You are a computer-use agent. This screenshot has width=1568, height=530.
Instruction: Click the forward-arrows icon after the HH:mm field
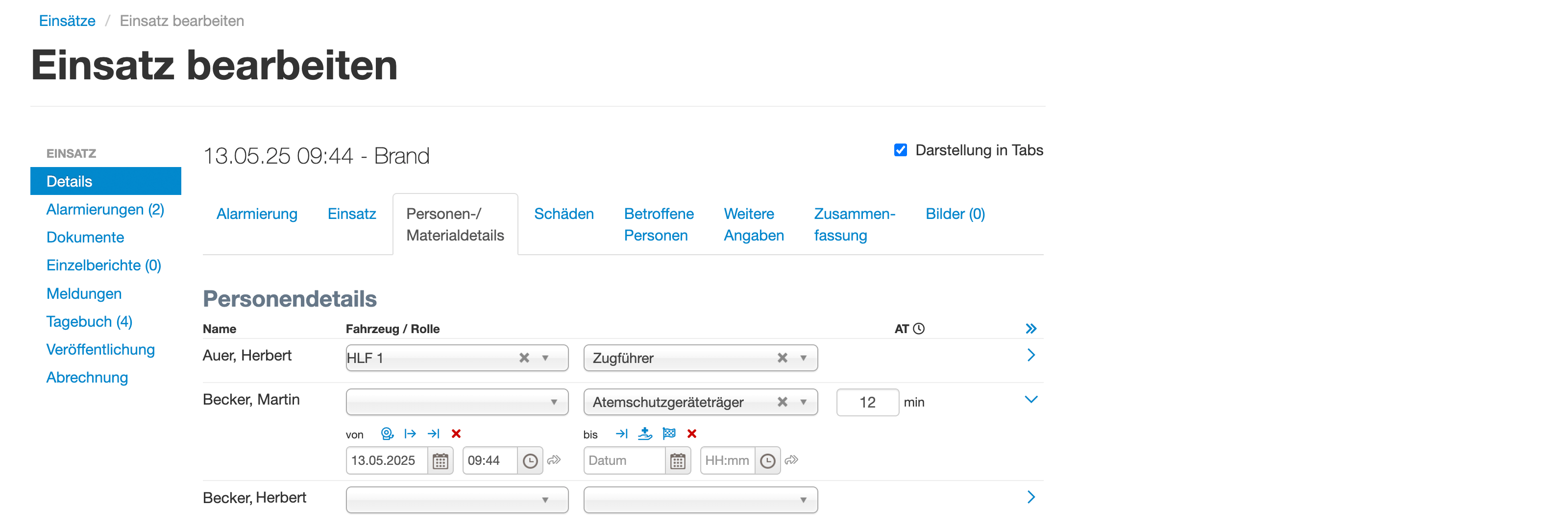tap(791, 460)
